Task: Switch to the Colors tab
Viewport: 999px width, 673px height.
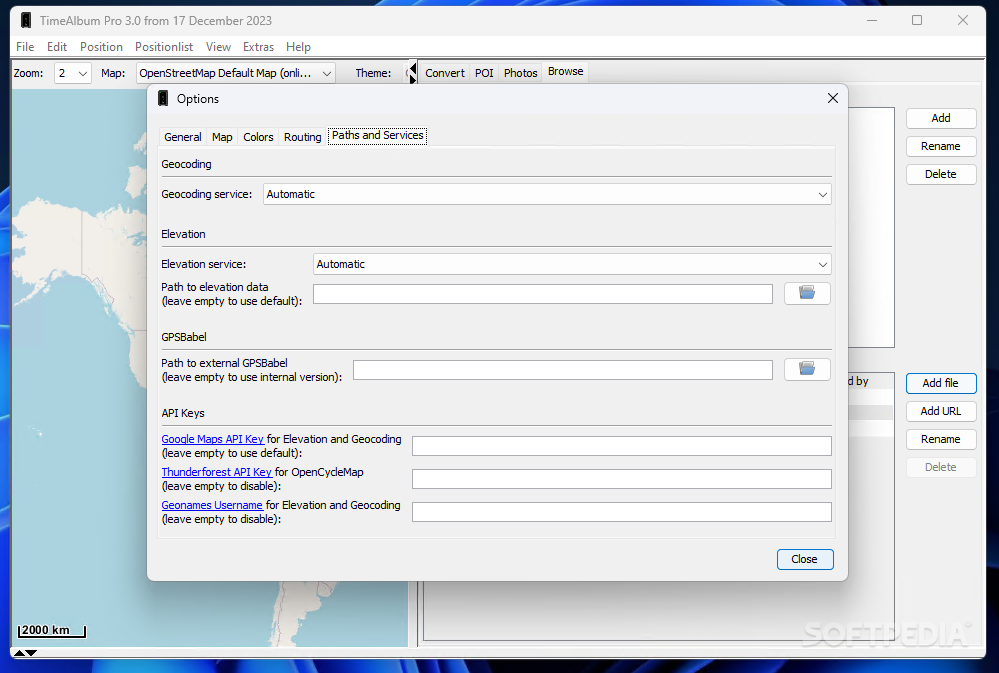Action: (258, 137)
